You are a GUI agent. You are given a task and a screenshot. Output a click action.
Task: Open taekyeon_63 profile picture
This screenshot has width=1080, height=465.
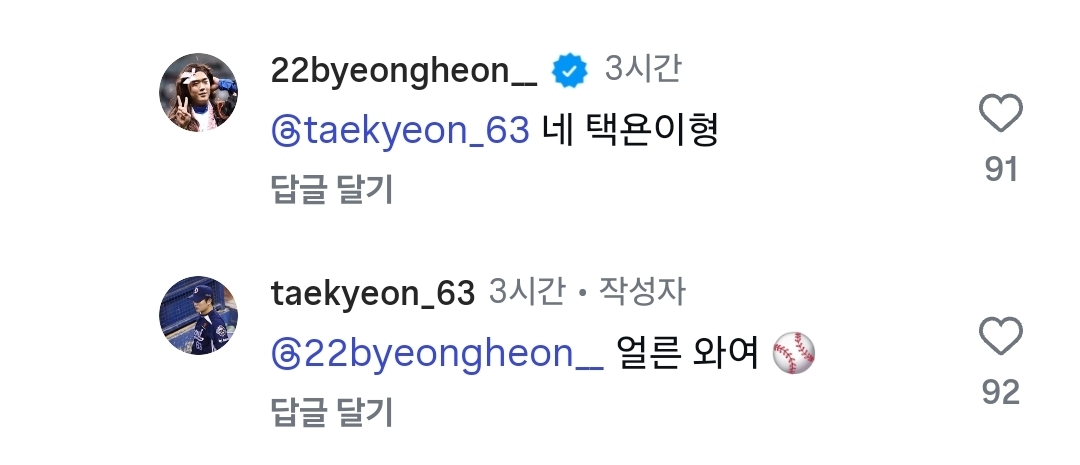click(x=198, y=316)
